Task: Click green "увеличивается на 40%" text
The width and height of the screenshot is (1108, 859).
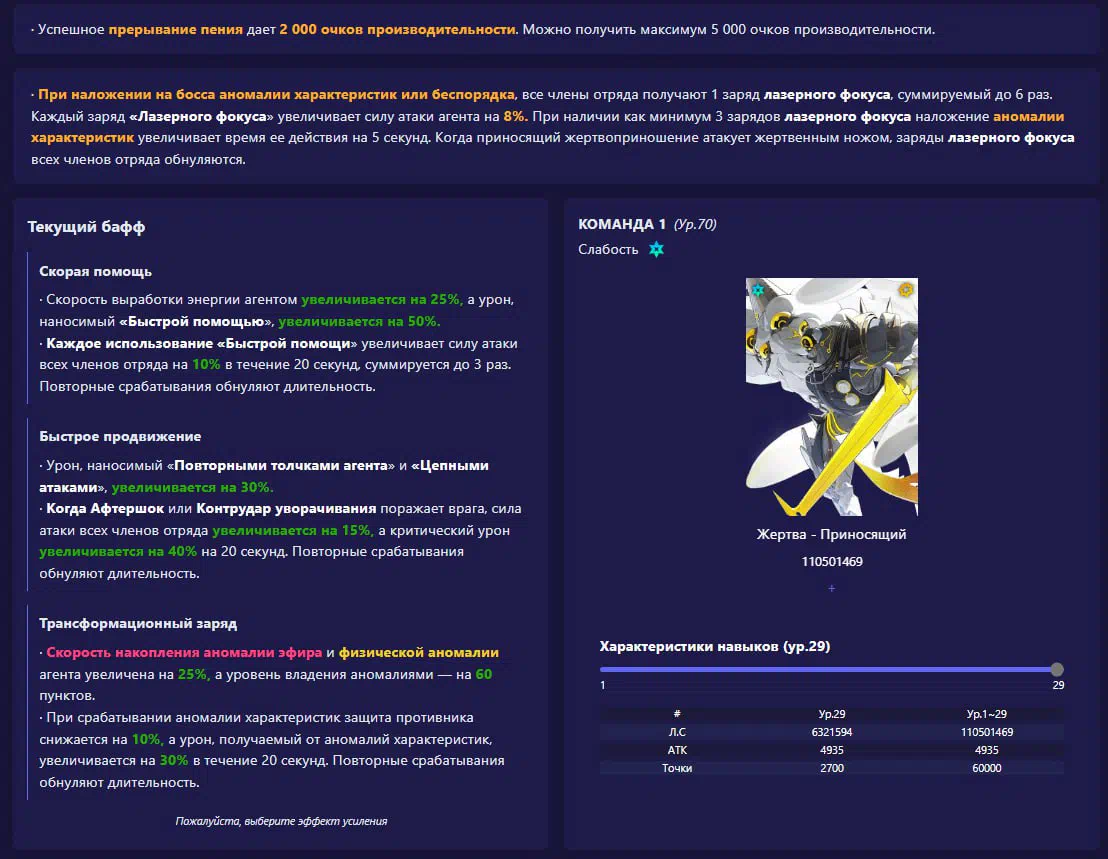Action: pos(118,552)
